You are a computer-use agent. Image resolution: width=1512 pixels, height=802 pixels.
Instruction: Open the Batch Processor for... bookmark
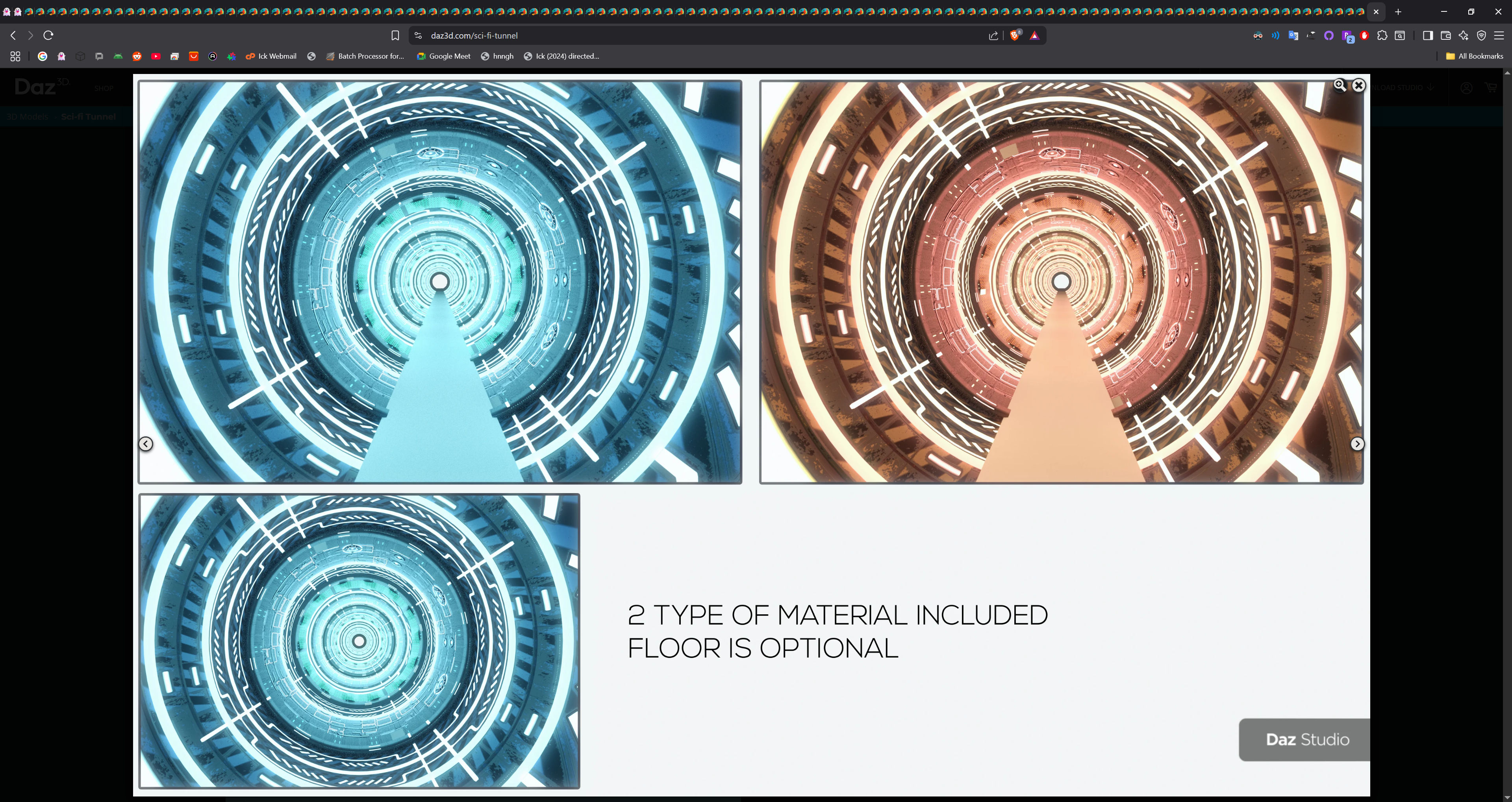pos(365,56)
